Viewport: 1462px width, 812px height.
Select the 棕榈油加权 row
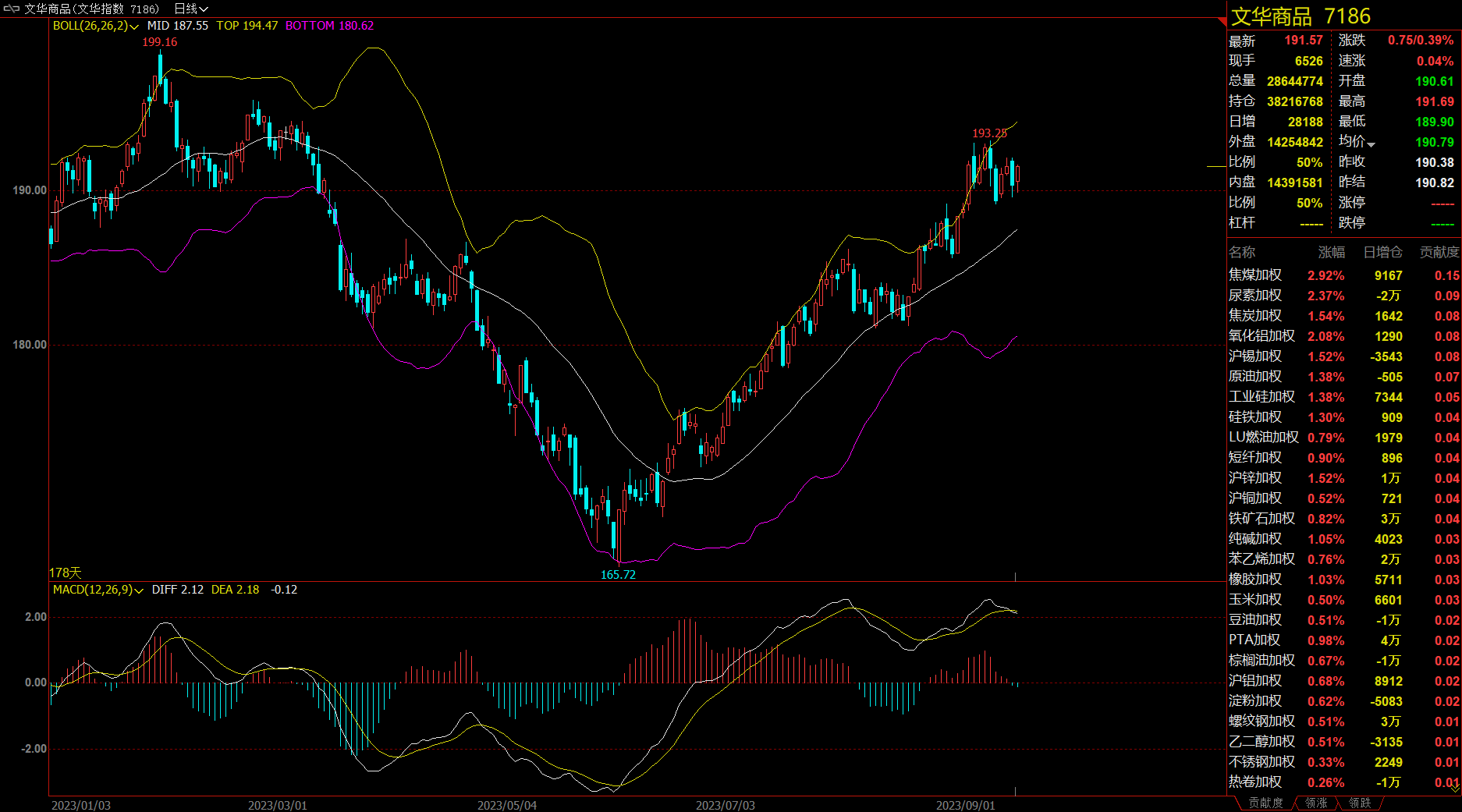[x=1344, y=661]
